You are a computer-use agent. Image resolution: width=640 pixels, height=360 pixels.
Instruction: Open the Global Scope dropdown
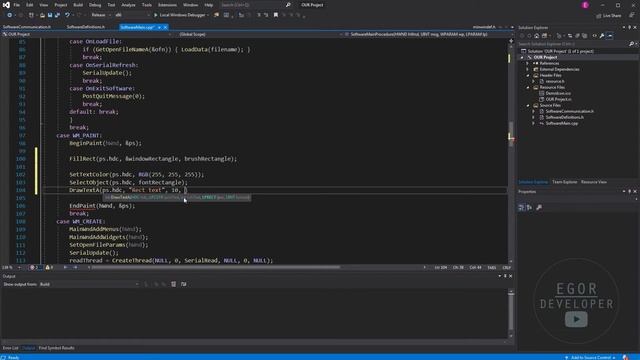click(x=260, y=34)
